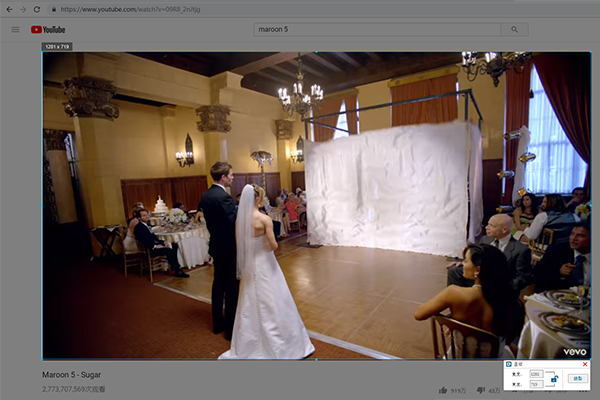Go back with the browser back arrow

[9, 9]
